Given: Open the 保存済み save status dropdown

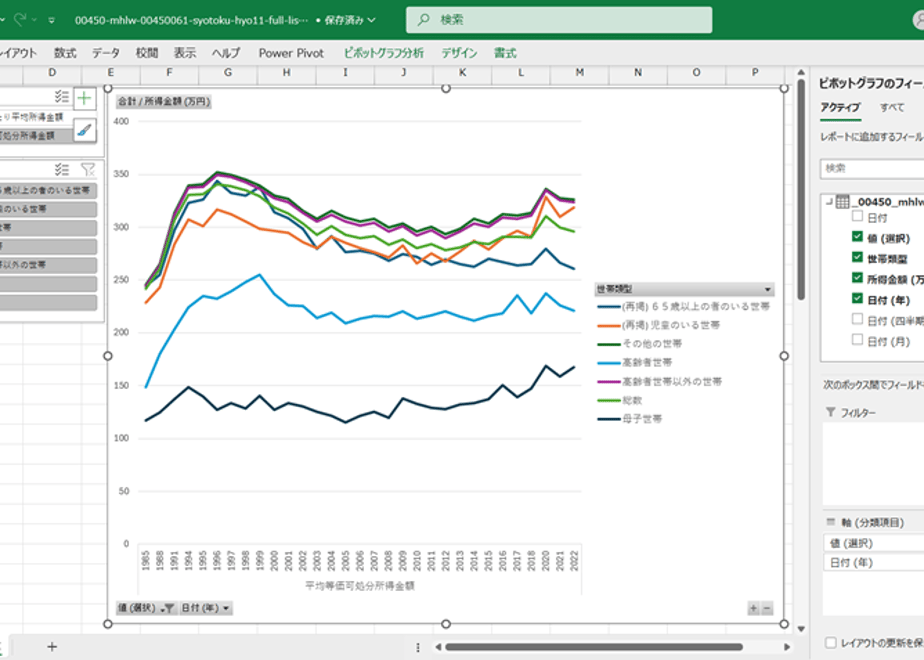Looking at the screenshot, I should [x=350, y=20].
